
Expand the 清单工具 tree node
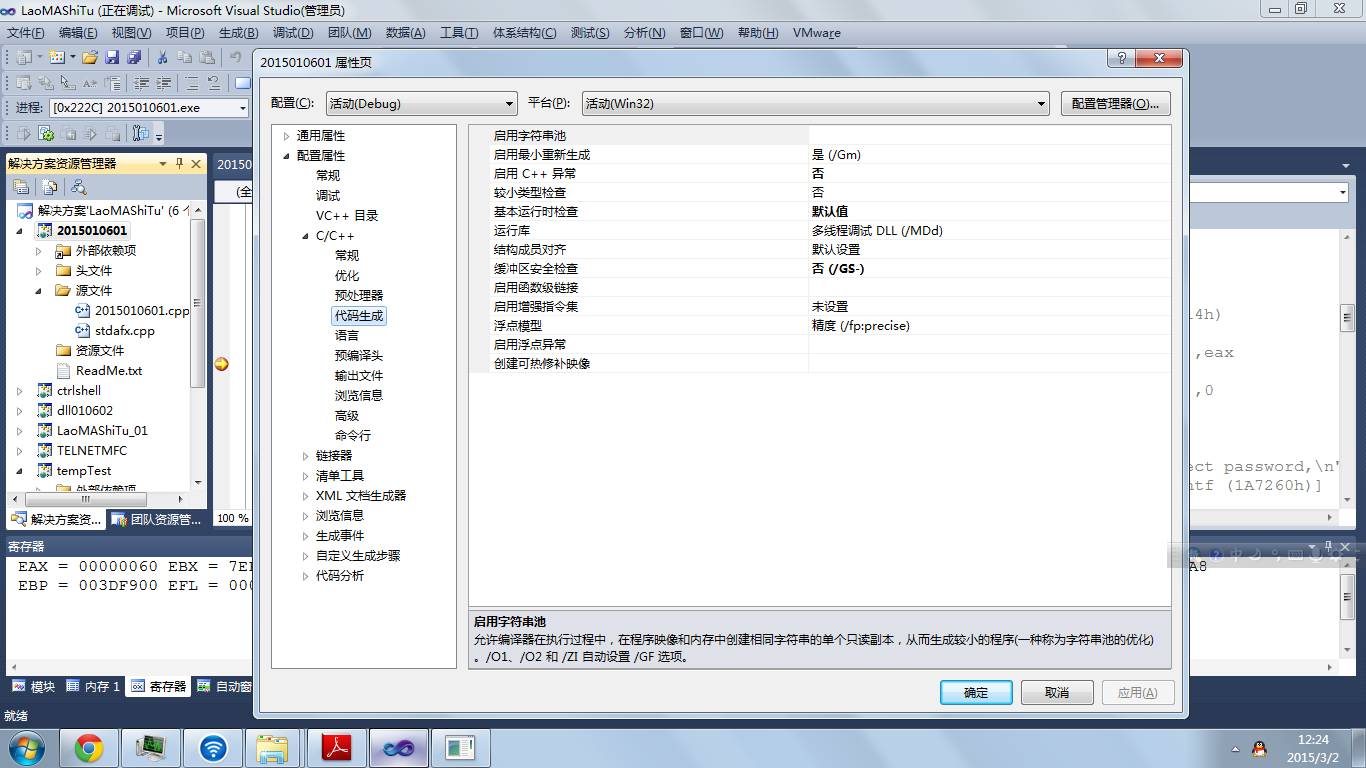click(306, 476)
